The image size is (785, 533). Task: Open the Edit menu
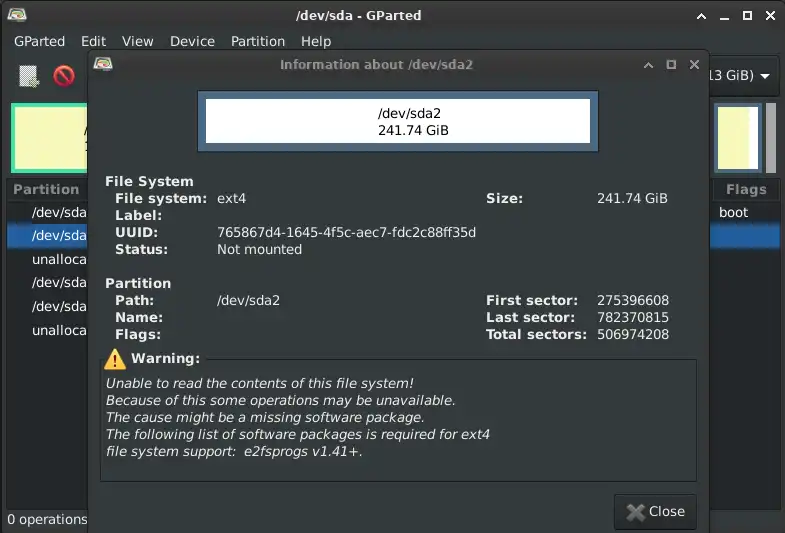pos(93,41)
